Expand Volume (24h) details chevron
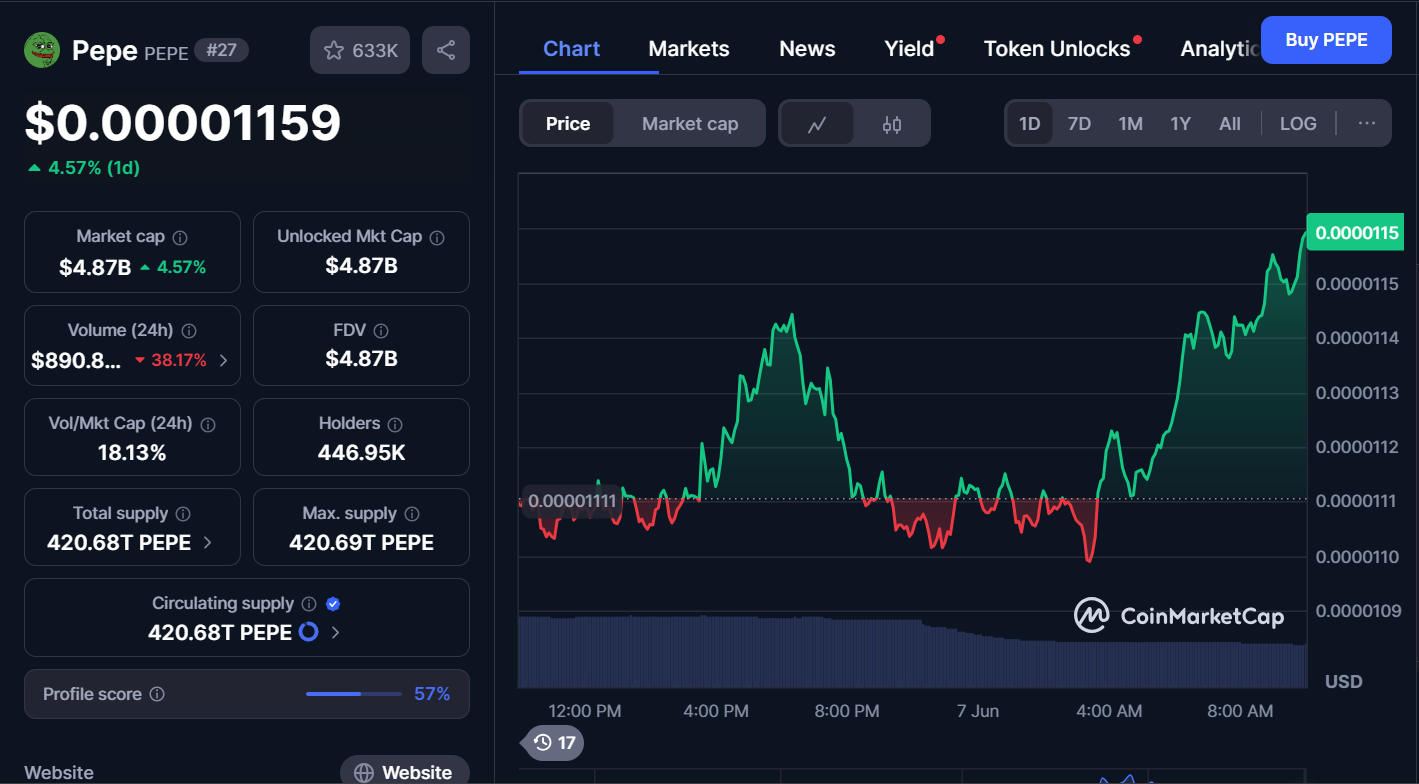Viewport: 1419px width, 784px height. pos(223,360)
